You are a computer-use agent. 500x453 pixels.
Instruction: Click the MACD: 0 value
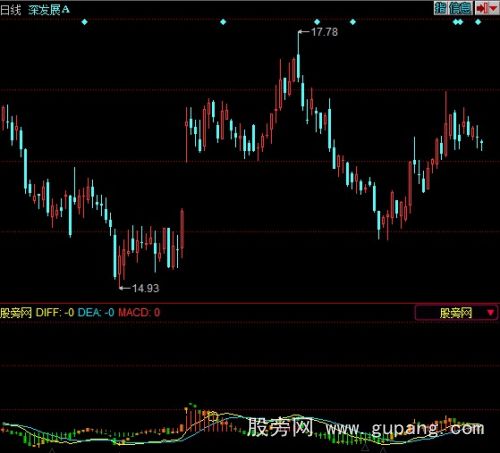tap(139, 313)
